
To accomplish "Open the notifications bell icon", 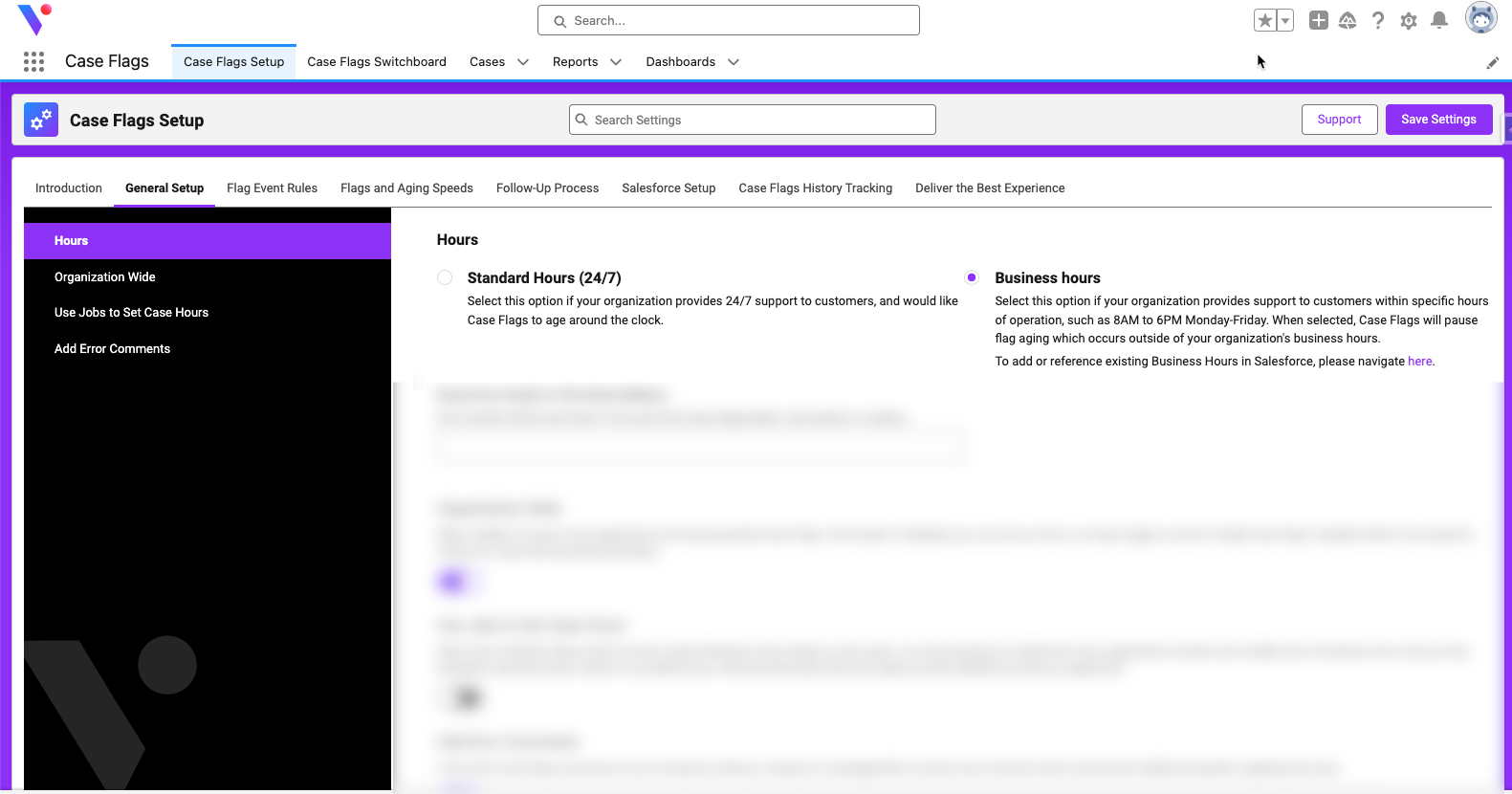I will 1439,20.
